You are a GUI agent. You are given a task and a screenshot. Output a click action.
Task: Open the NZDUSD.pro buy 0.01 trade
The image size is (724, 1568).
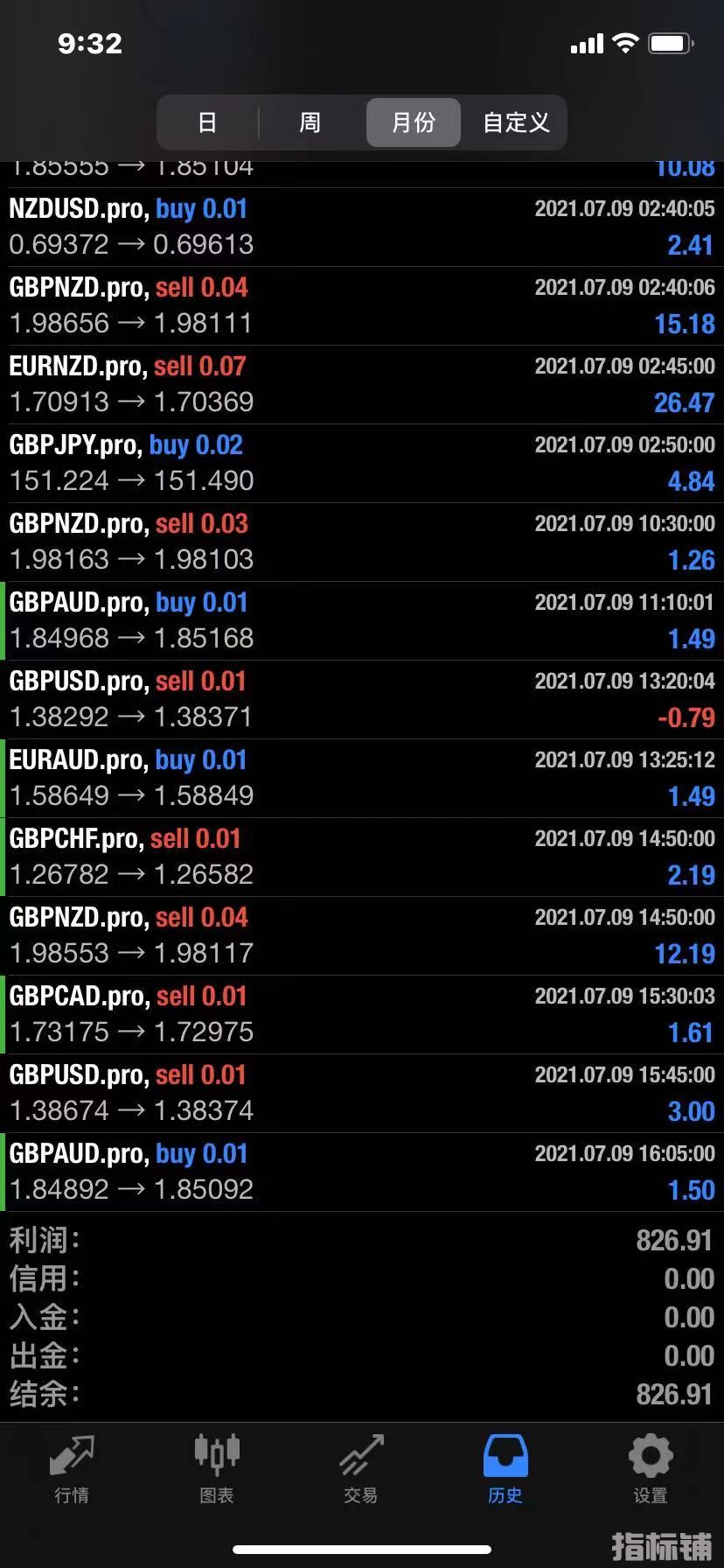362,227
